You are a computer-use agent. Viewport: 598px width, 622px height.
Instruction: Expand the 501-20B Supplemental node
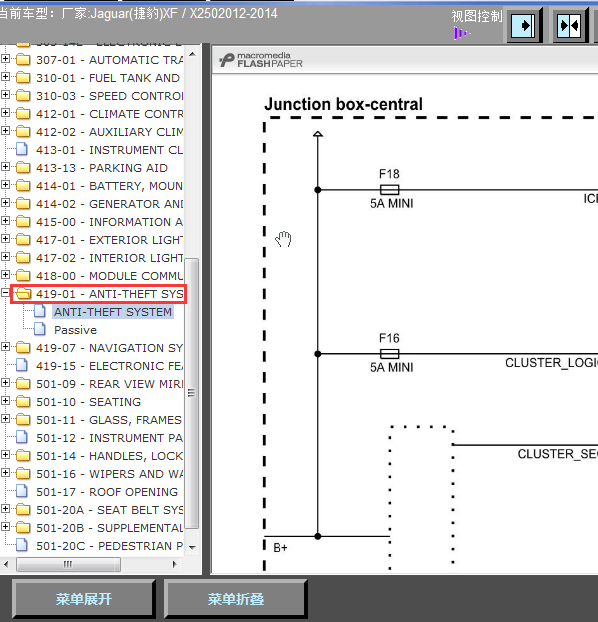[x=5, y=527]
